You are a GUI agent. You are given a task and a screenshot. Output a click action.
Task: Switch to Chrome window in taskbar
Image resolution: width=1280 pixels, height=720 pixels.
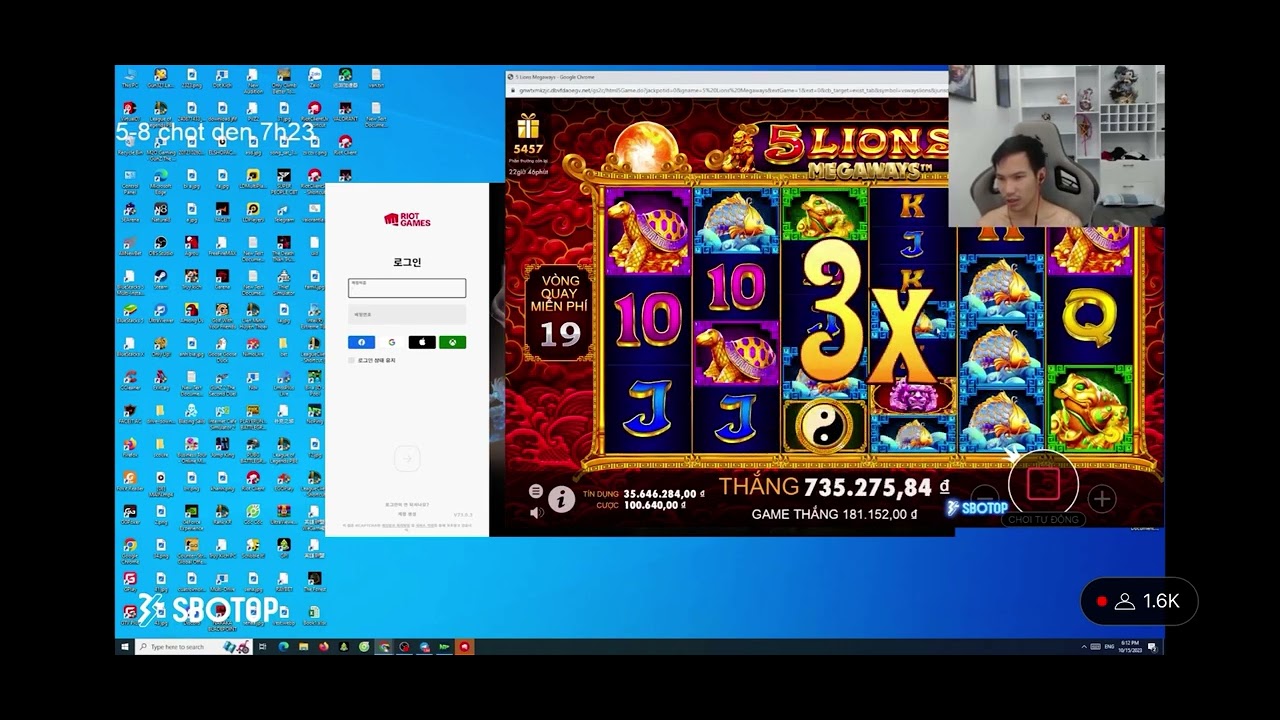(384, 647)
